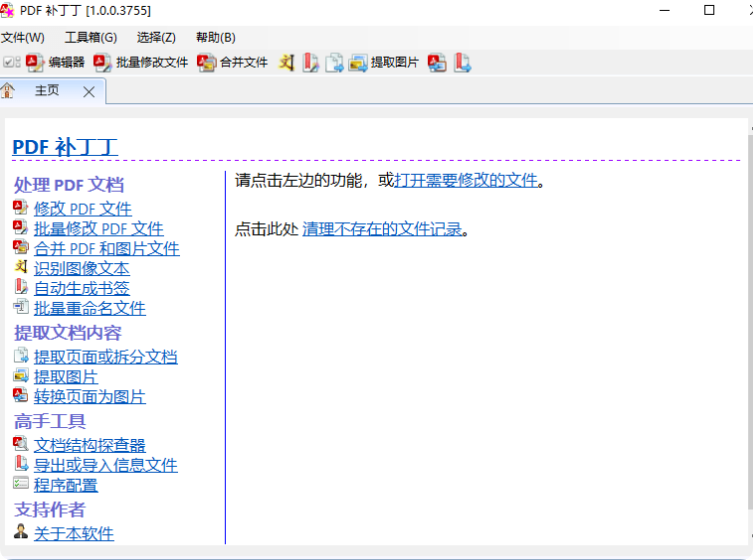Click icon beside 批量修改 PDF 文件
This screenshot has width=753, height=560.
[x=21, y=227]
